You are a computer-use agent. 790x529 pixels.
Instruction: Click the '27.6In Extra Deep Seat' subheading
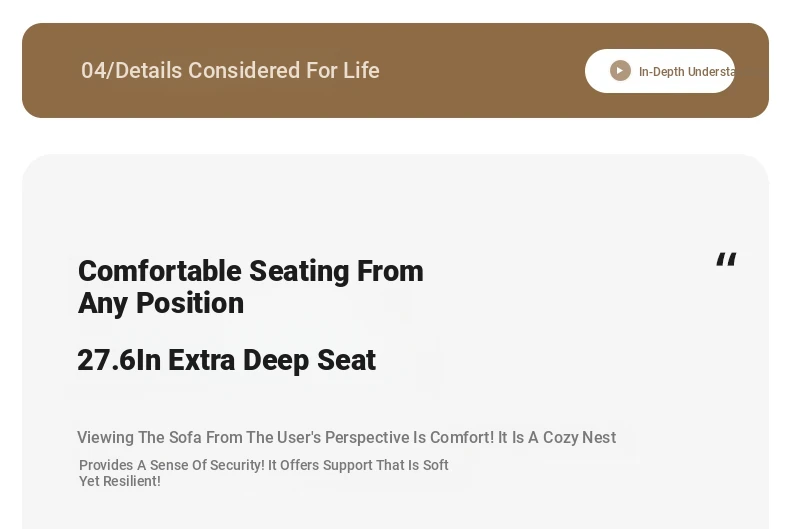(227, 360)
